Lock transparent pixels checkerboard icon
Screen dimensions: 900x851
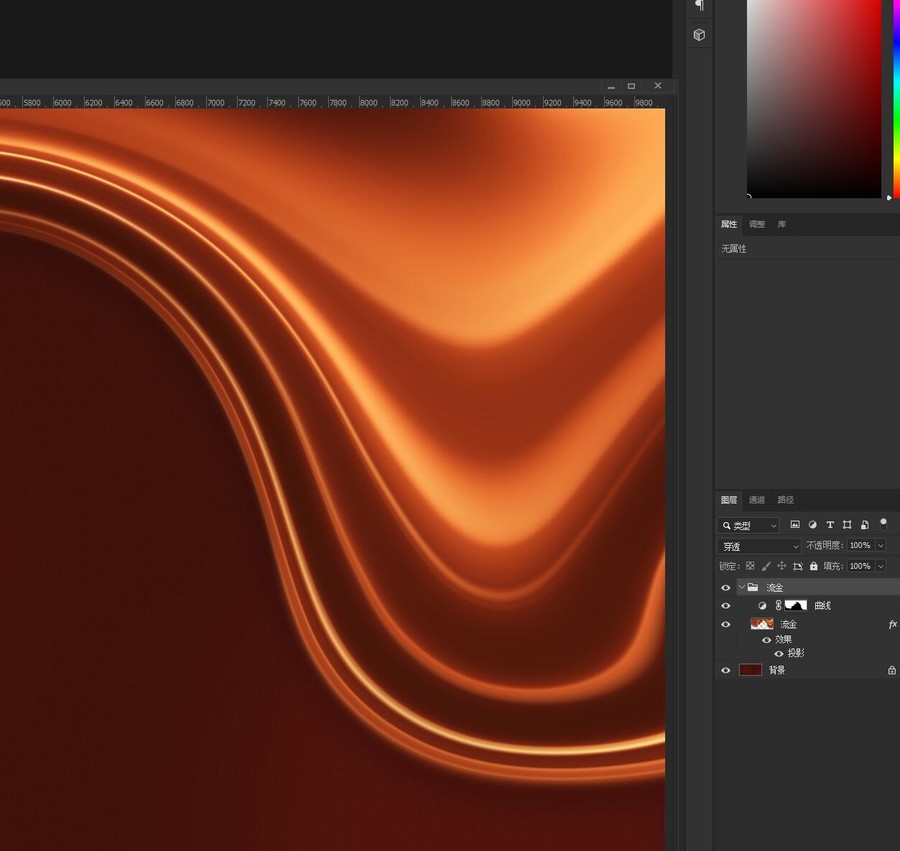point(750,566)
